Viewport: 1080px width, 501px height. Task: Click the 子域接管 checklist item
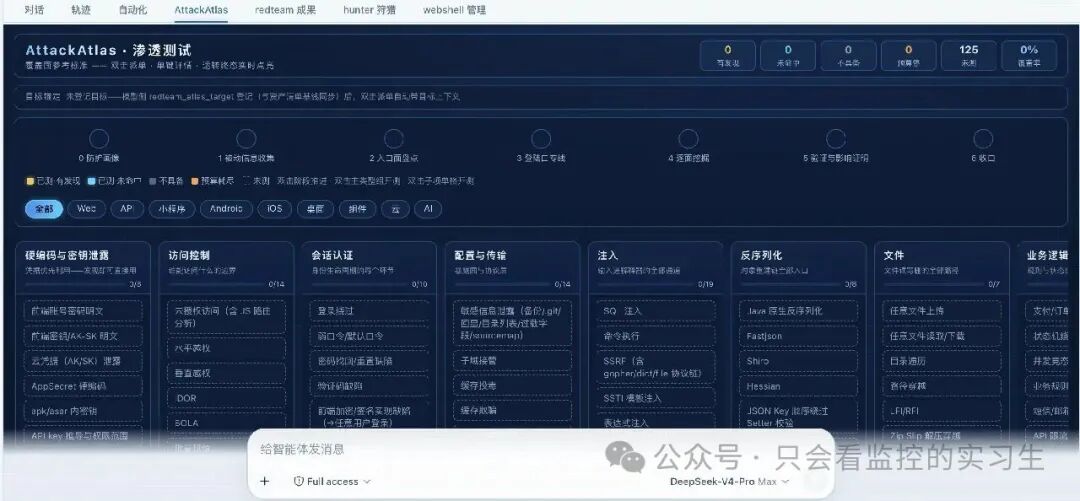(512, 360)
